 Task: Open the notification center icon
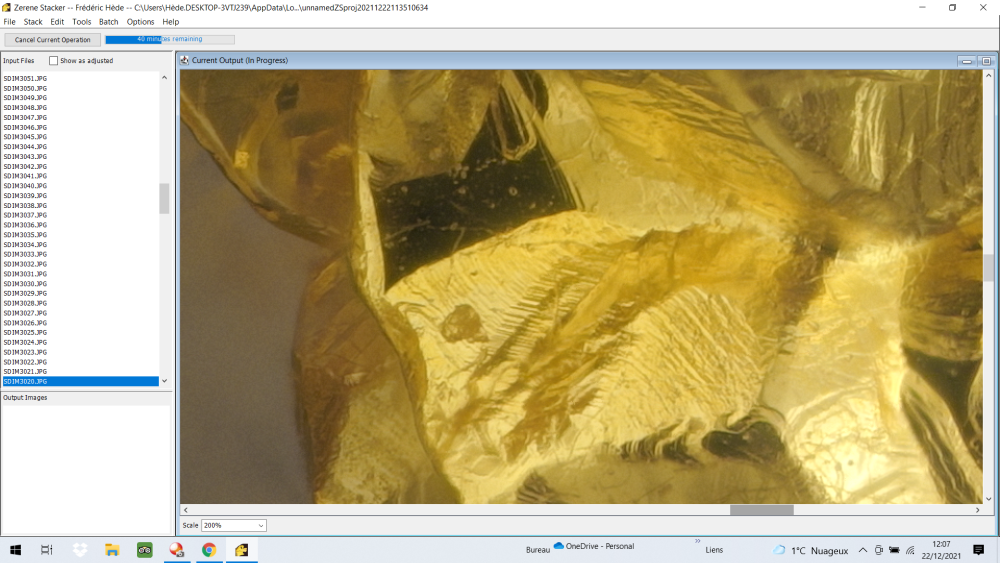(x=978, y=550)
